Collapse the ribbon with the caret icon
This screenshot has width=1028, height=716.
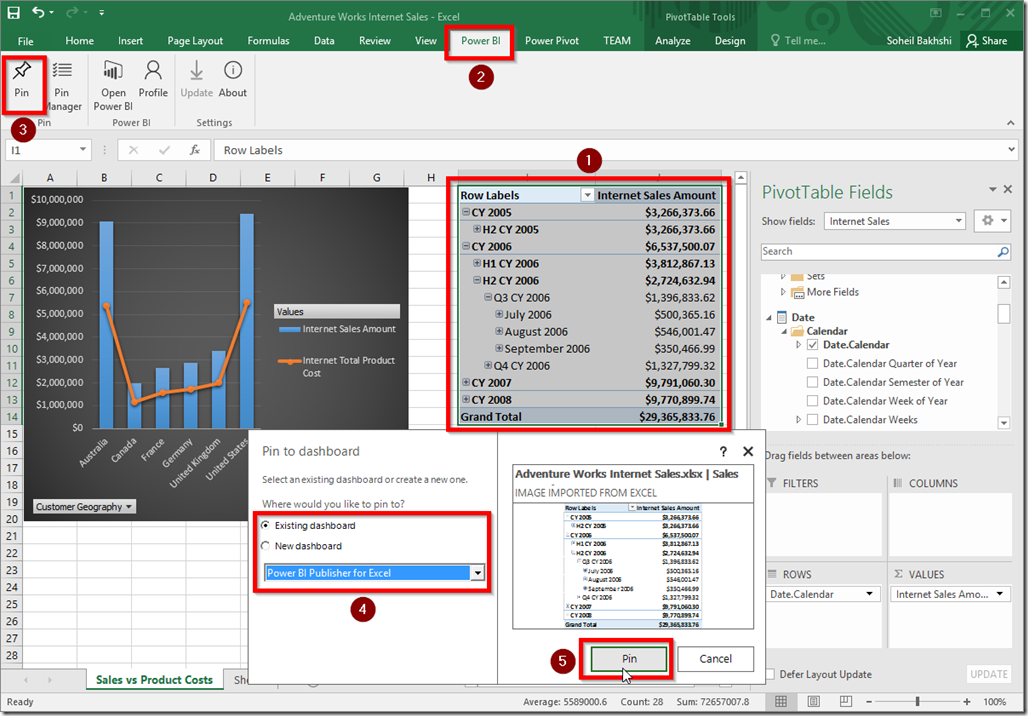pos(1010,123)
